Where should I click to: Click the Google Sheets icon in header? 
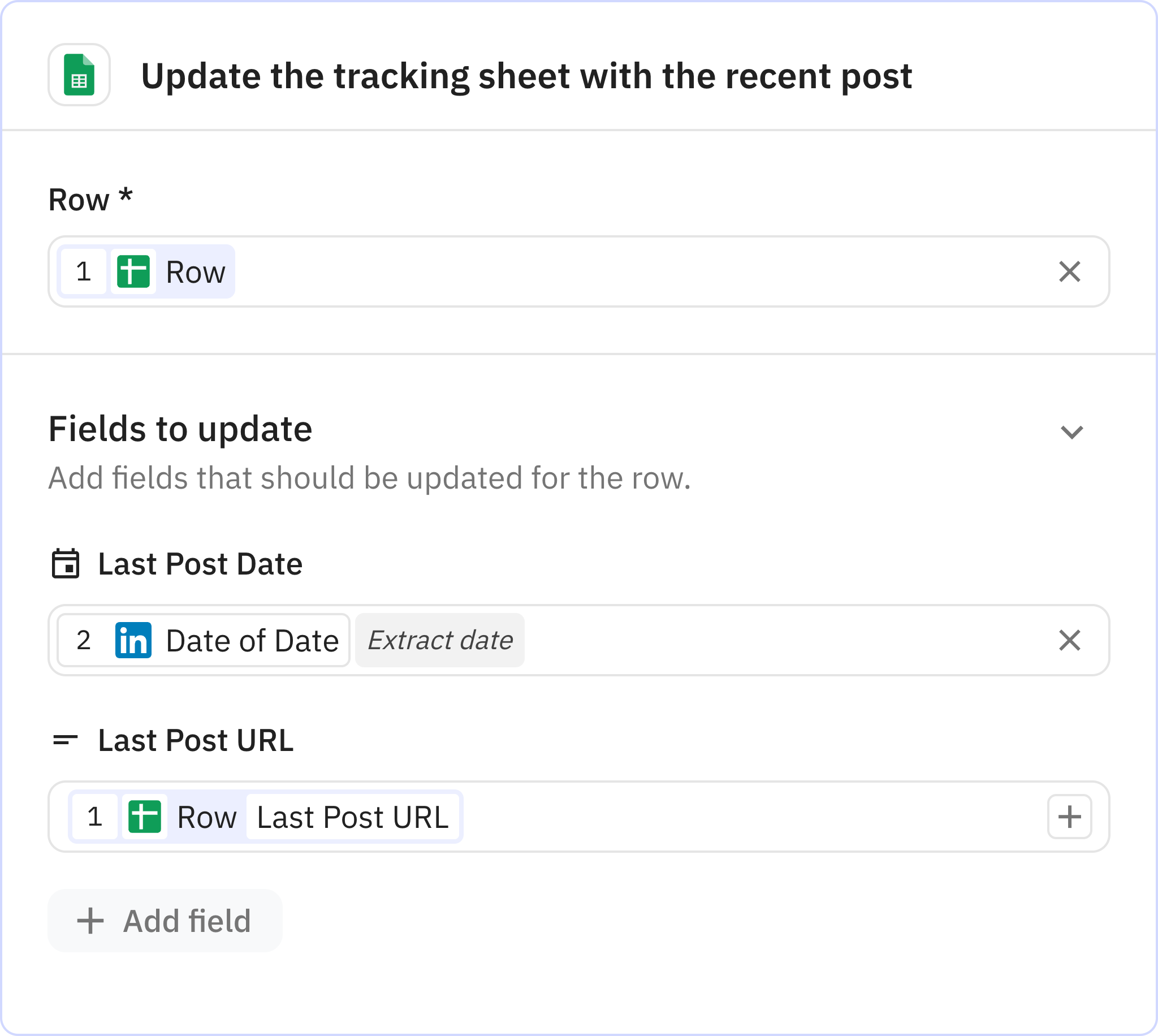point(79,75)
